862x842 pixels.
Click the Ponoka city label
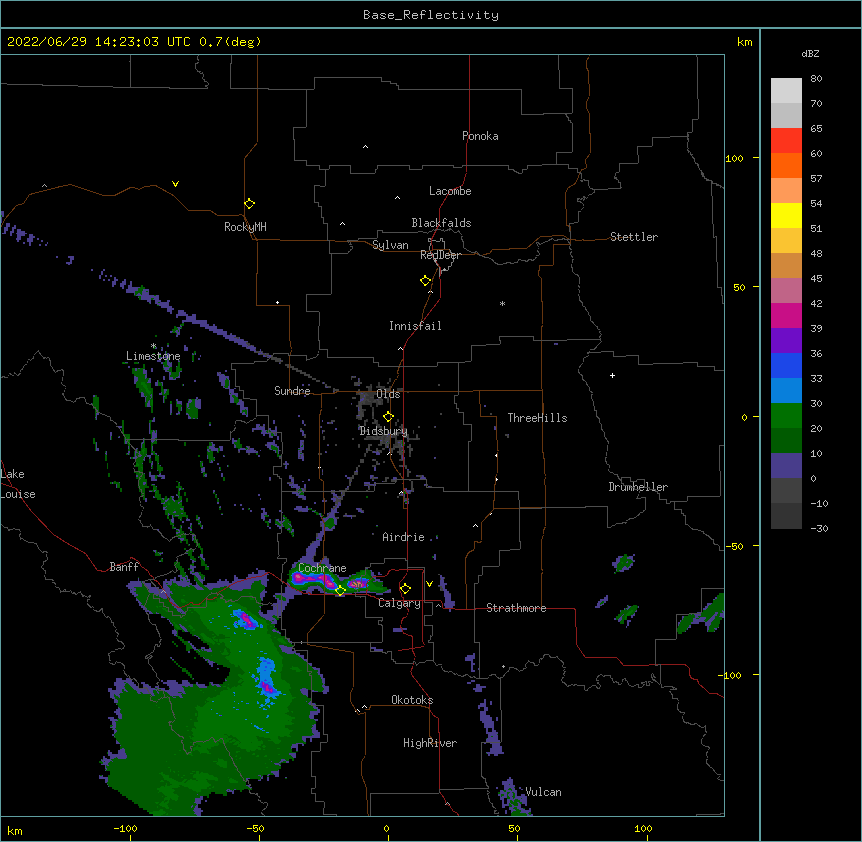pos(480,136)
